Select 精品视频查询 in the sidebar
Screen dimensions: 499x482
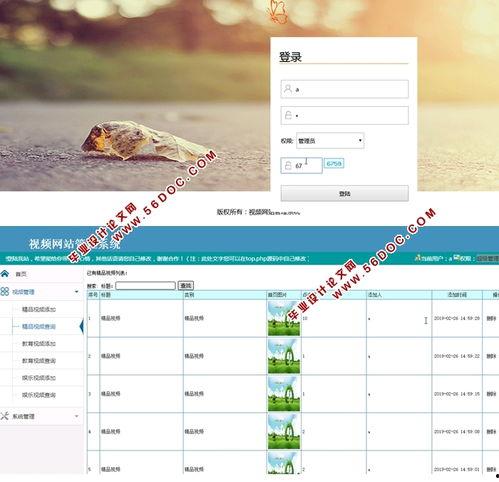click(39, 326)
